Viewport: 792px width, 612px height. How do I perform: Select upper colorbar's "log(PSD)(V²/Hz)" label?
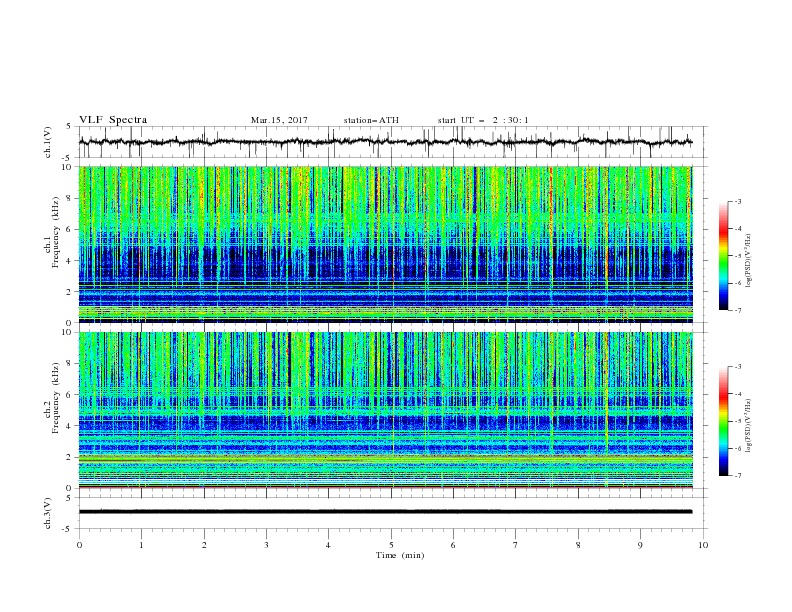pyautogui.click(x=749, y=261)
